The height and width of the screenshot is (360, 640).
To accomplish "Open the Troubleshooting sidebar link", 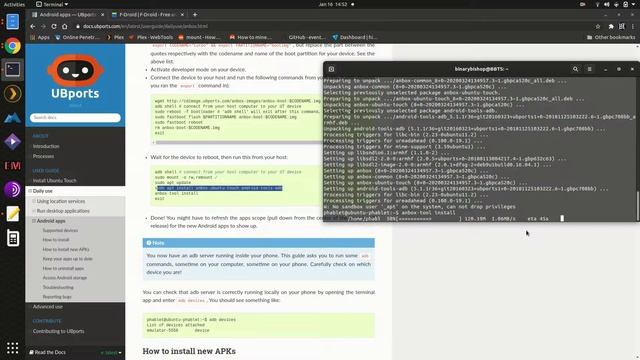I will 58,287.
